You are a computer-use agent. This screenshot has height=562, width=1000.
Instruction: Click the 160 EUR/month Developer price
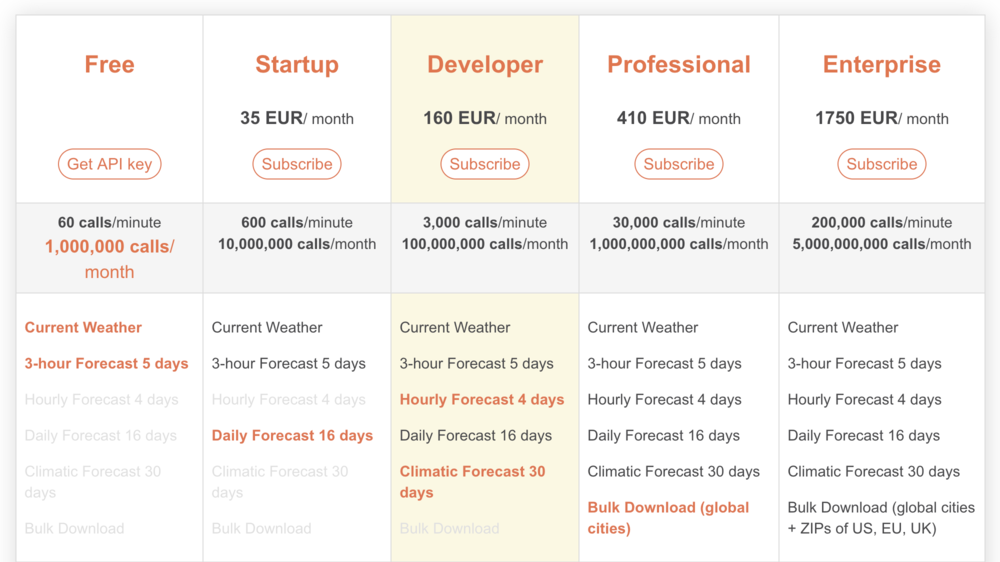tap(485, 118)
